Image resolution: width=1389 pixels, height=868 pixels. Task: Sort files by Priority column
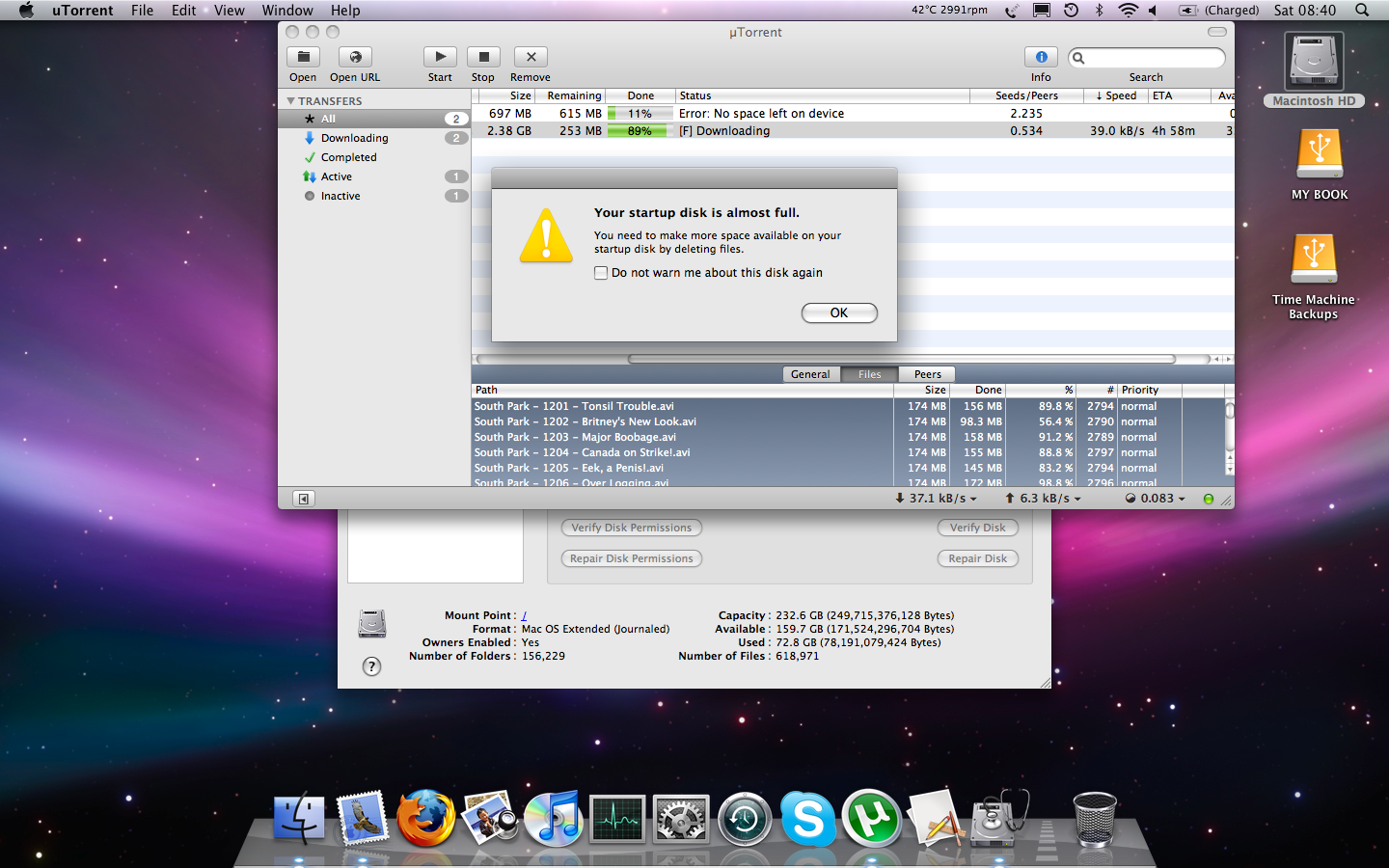1149,390
